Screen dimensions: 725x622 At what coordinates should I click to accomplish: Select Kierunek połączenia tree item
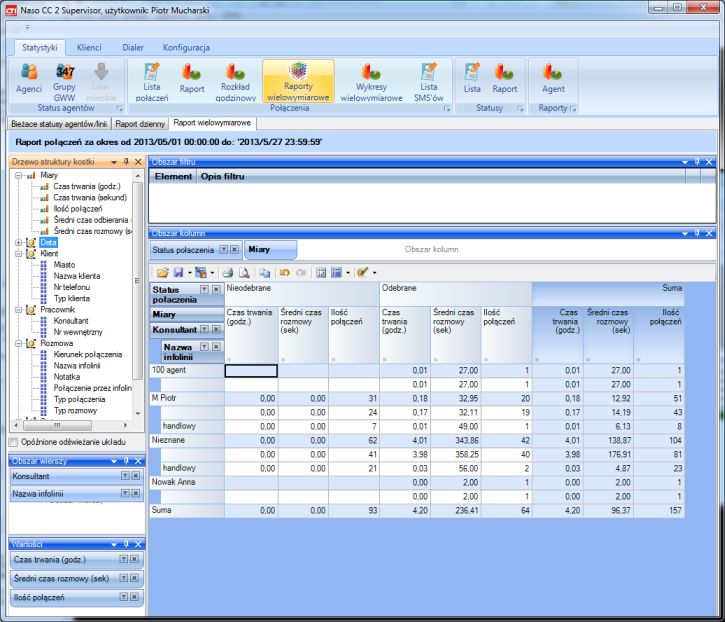coord(87,354)
